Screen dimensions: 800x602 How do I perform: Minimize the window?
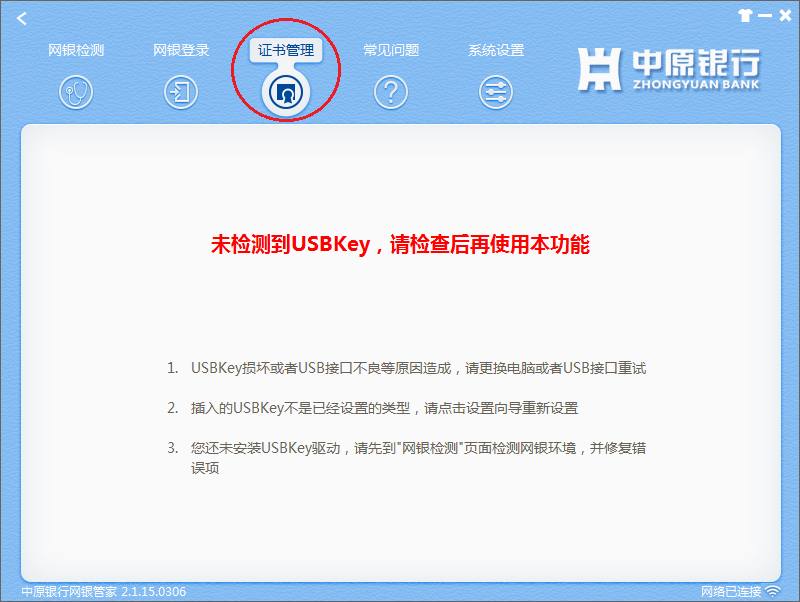[x=765, y=16]
